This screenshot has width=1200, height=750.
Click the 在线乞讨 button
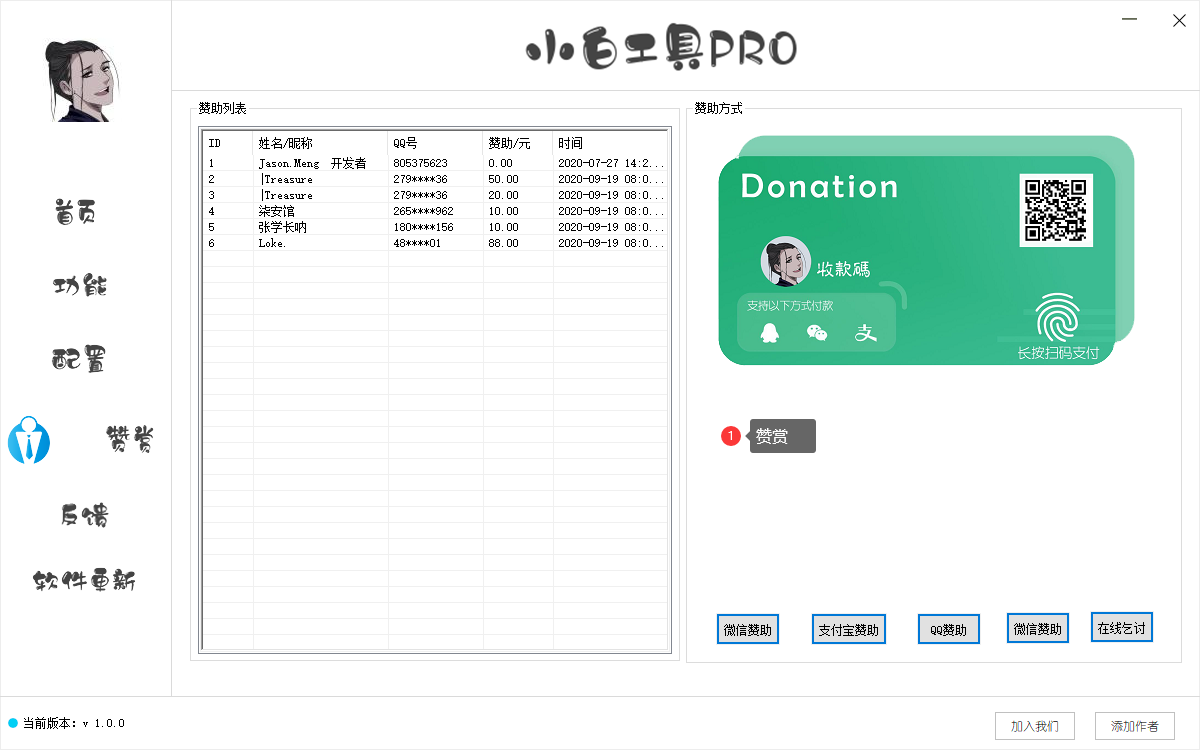(1122, 627)
